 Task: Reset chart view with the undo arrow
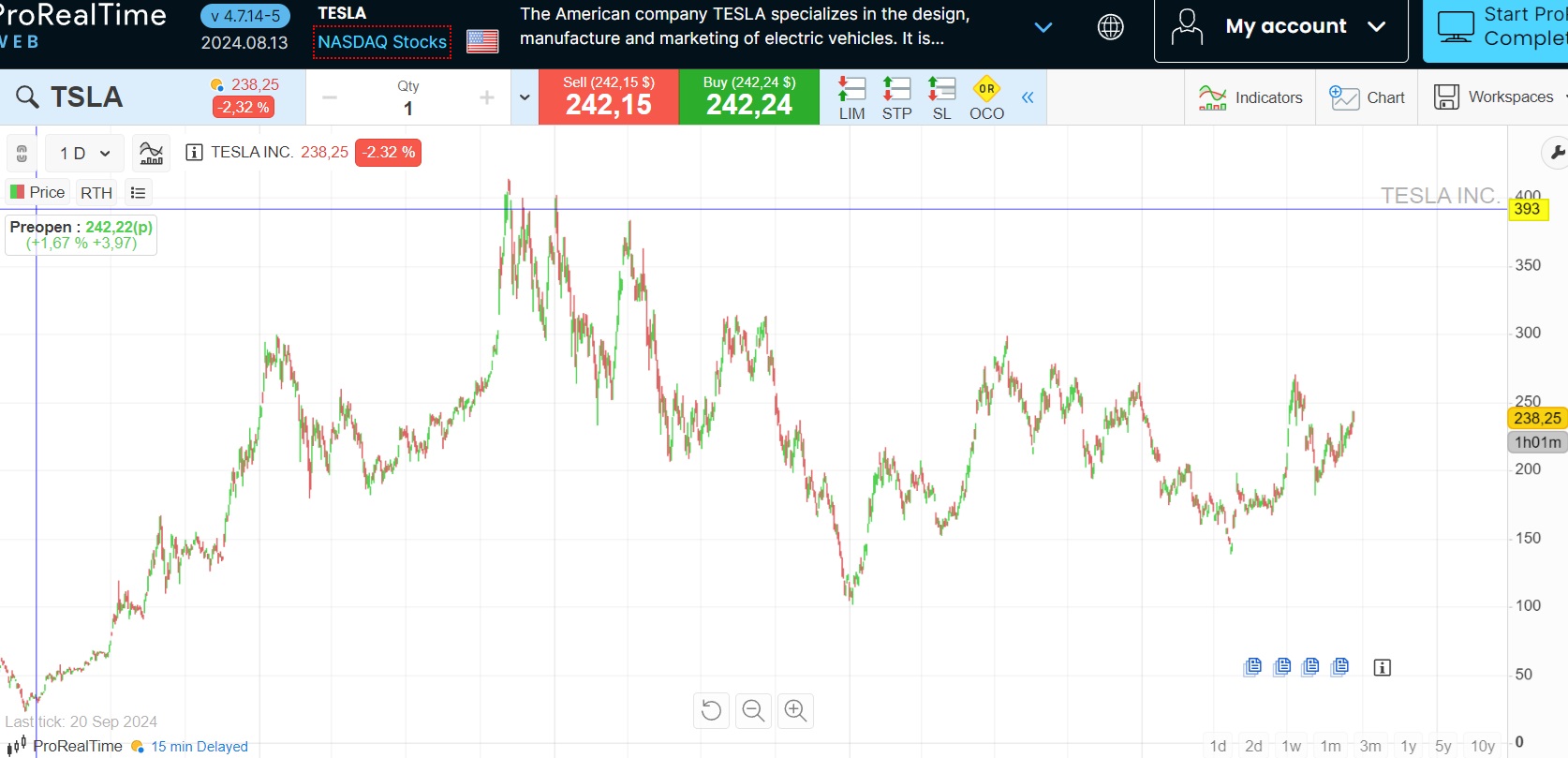coord(711,710)
